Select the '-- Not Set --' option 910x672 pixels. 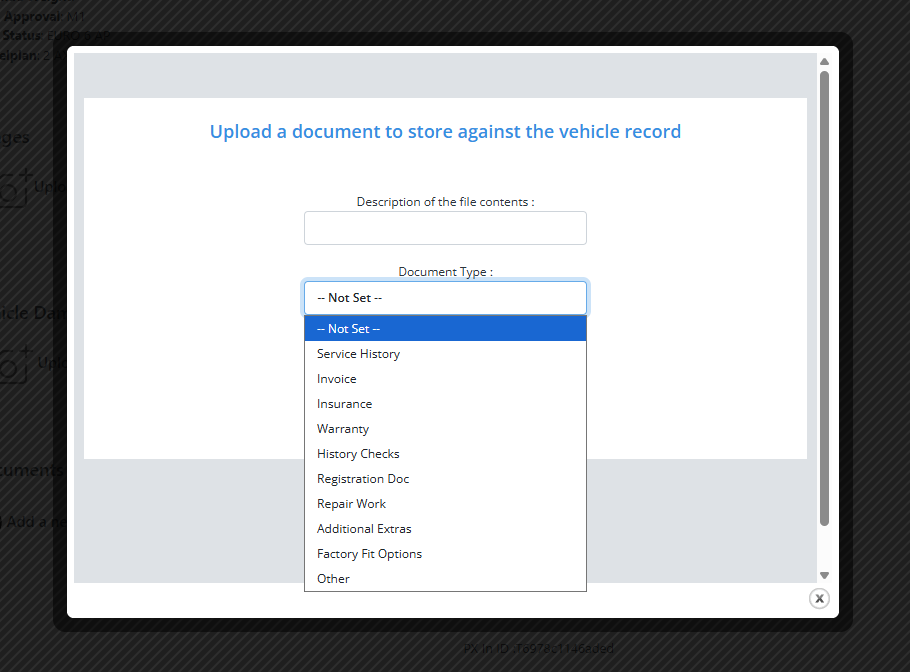point(445,329)
